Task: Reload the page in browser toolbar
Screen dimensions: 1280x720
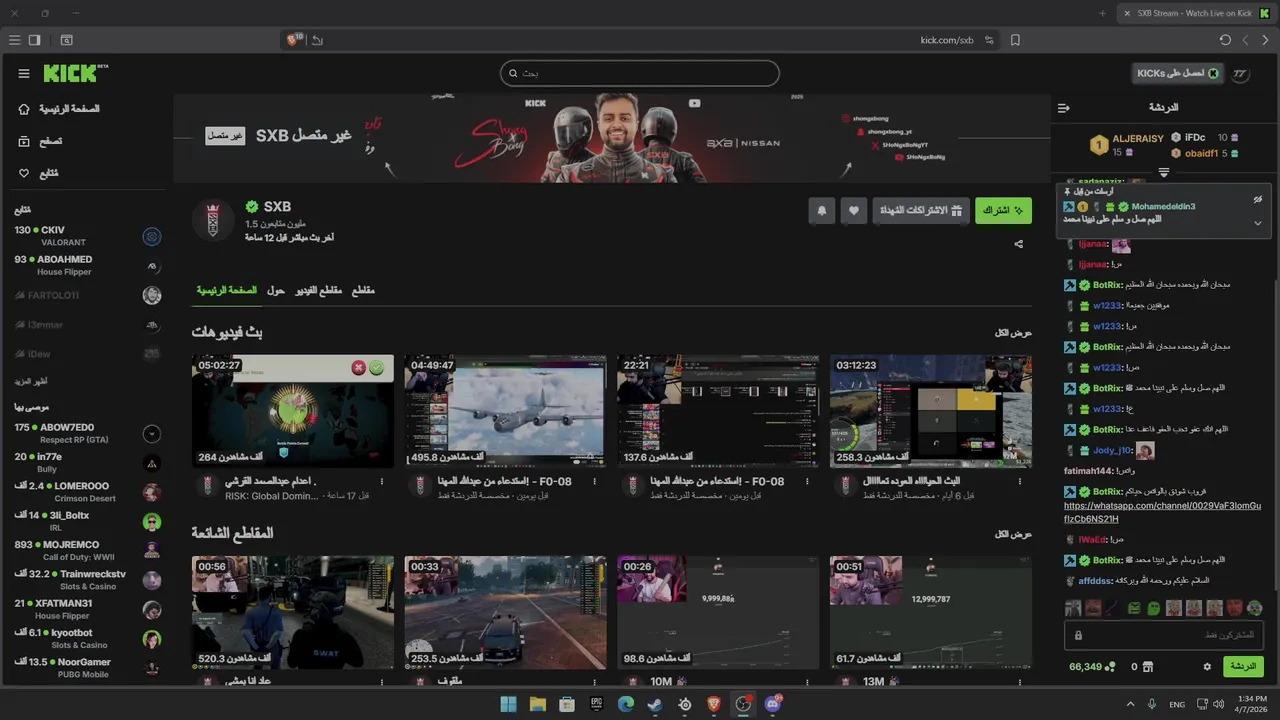Action: [x=1225, y=40]
